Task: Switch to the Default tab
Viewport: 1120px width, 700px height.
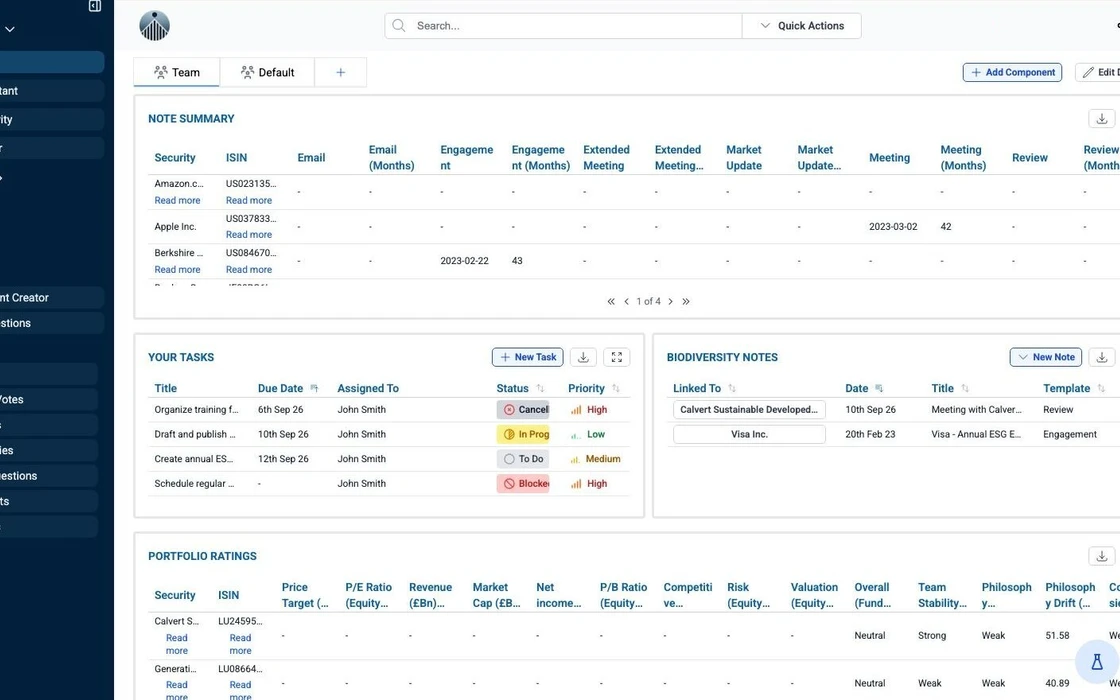Action: click(x=267, y=72)
